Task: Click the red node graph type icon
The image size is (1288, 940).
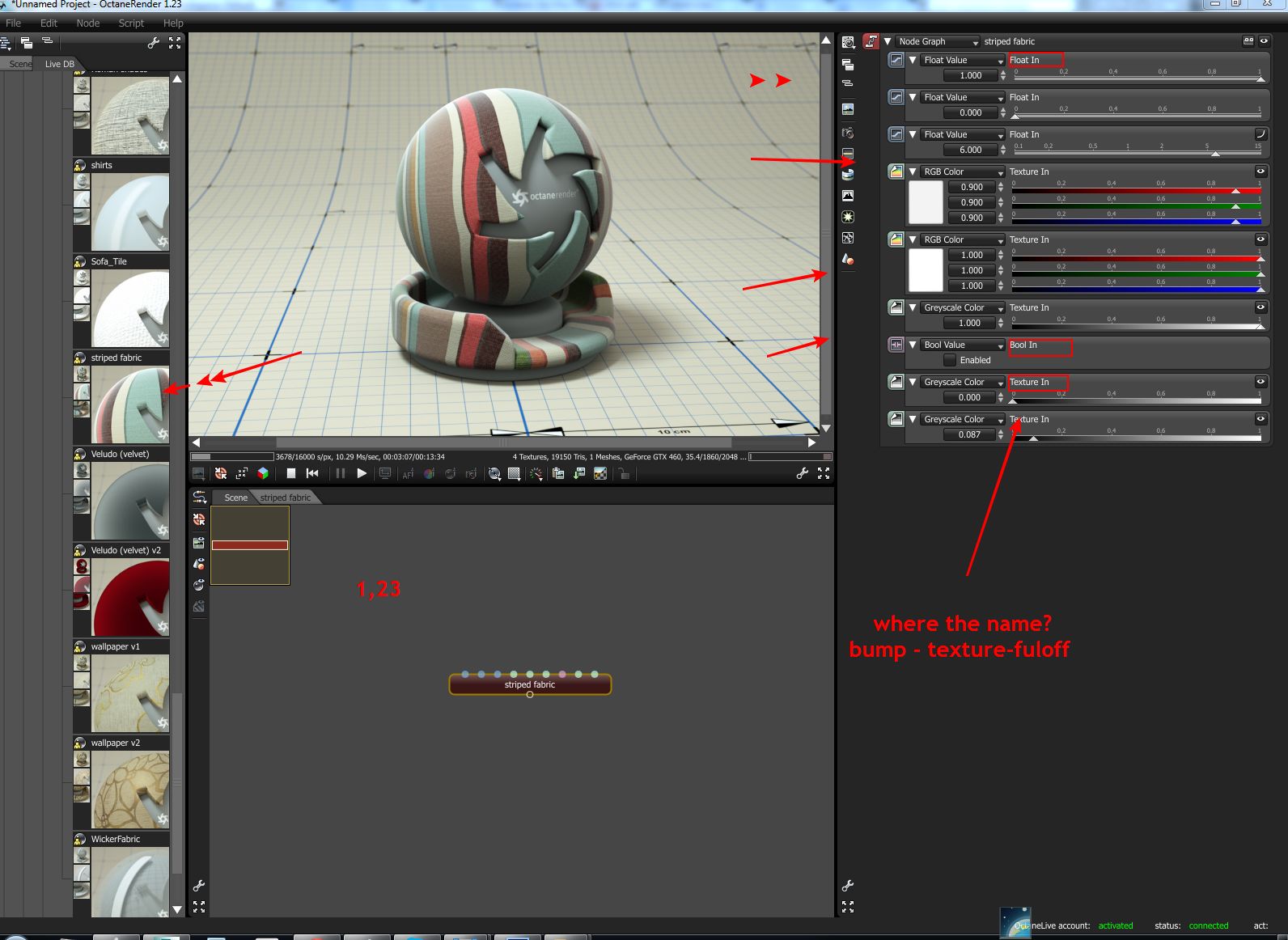Action: pyautogui.click(x=871, y=41)
